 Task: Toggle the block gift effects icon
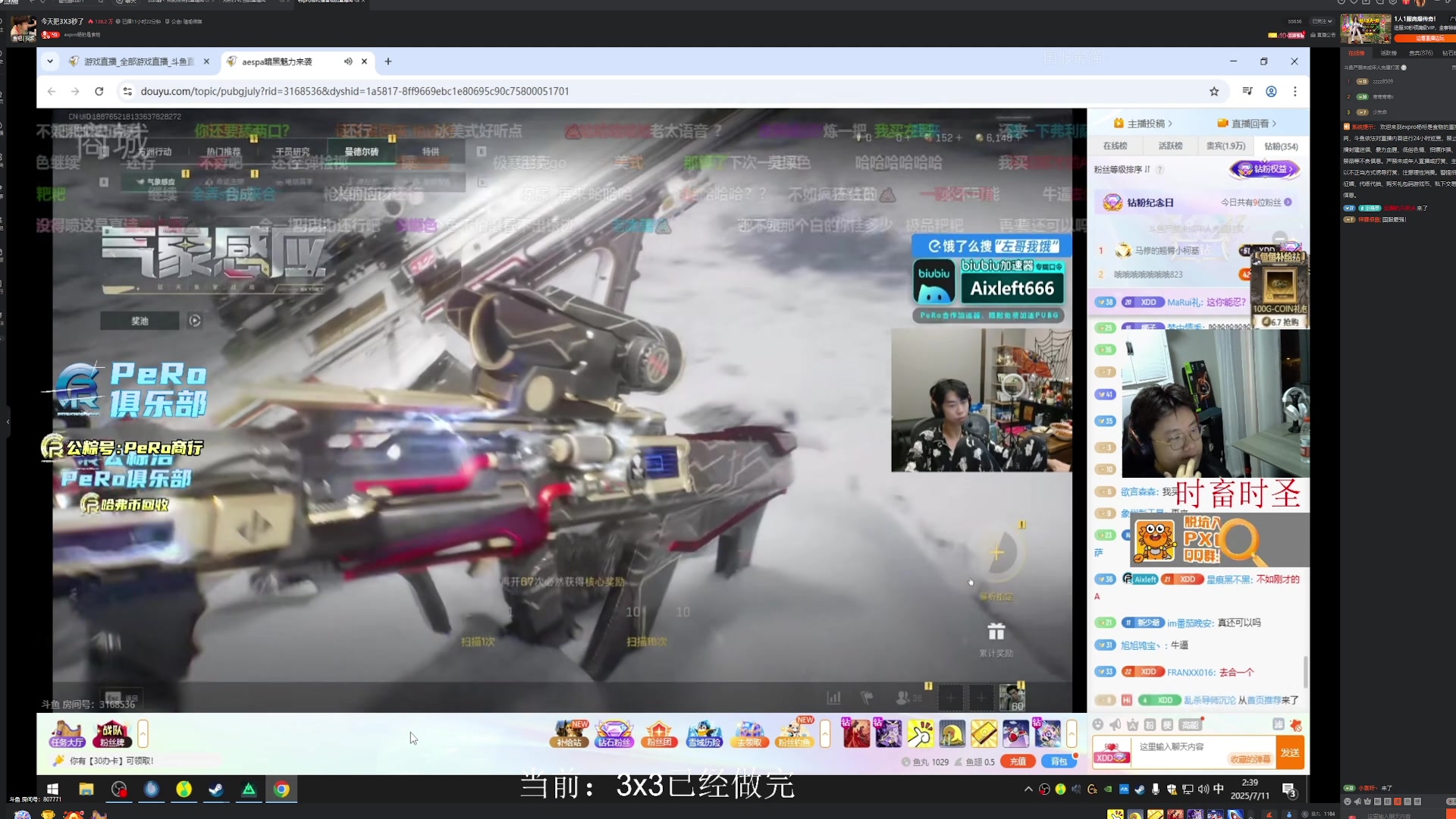pos(1296,725)
